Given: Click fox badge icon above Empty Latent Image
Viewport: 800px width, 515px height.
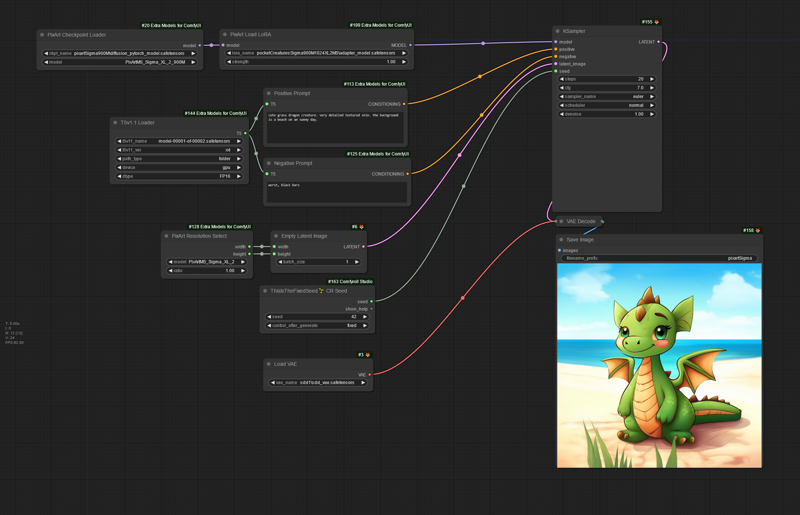Looking at the screenshot, I should [362, 227].
